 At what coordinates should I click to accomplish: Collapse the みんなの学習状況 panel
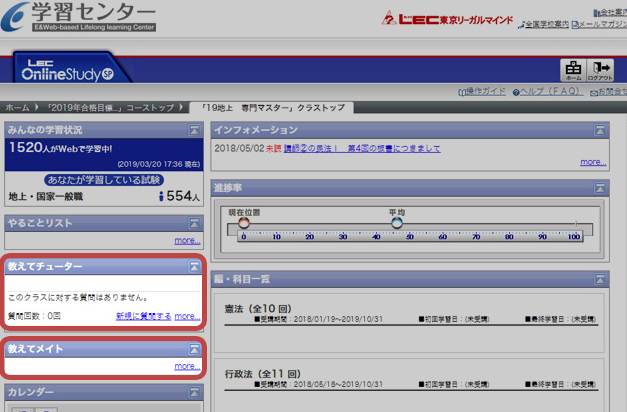point(194,130)
